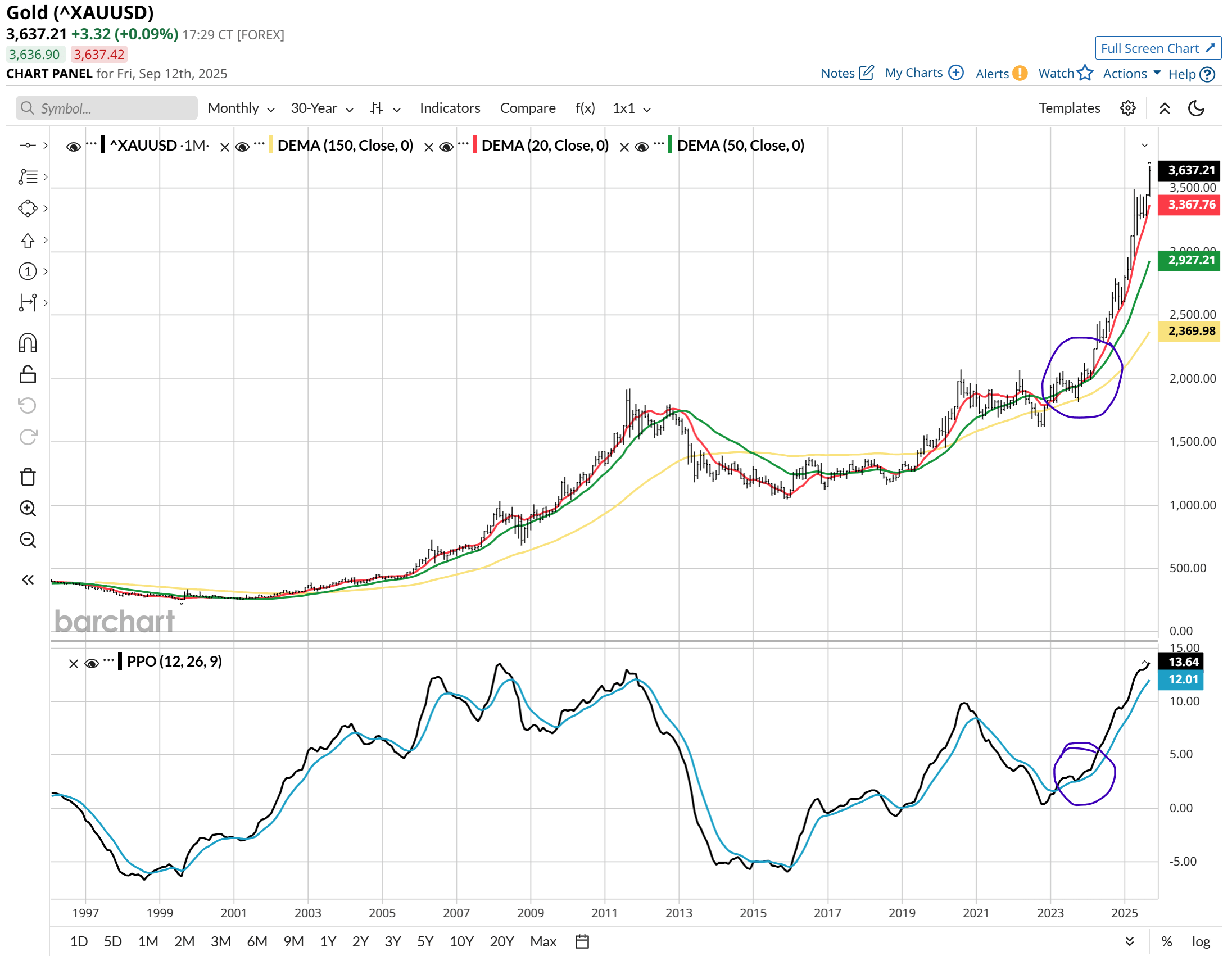Open My Charts link

914,73
